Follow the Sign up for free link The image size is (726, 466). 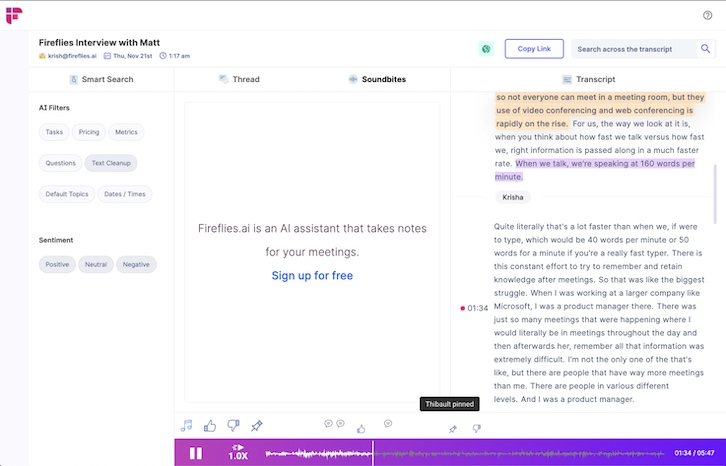(x=312, y=276)
